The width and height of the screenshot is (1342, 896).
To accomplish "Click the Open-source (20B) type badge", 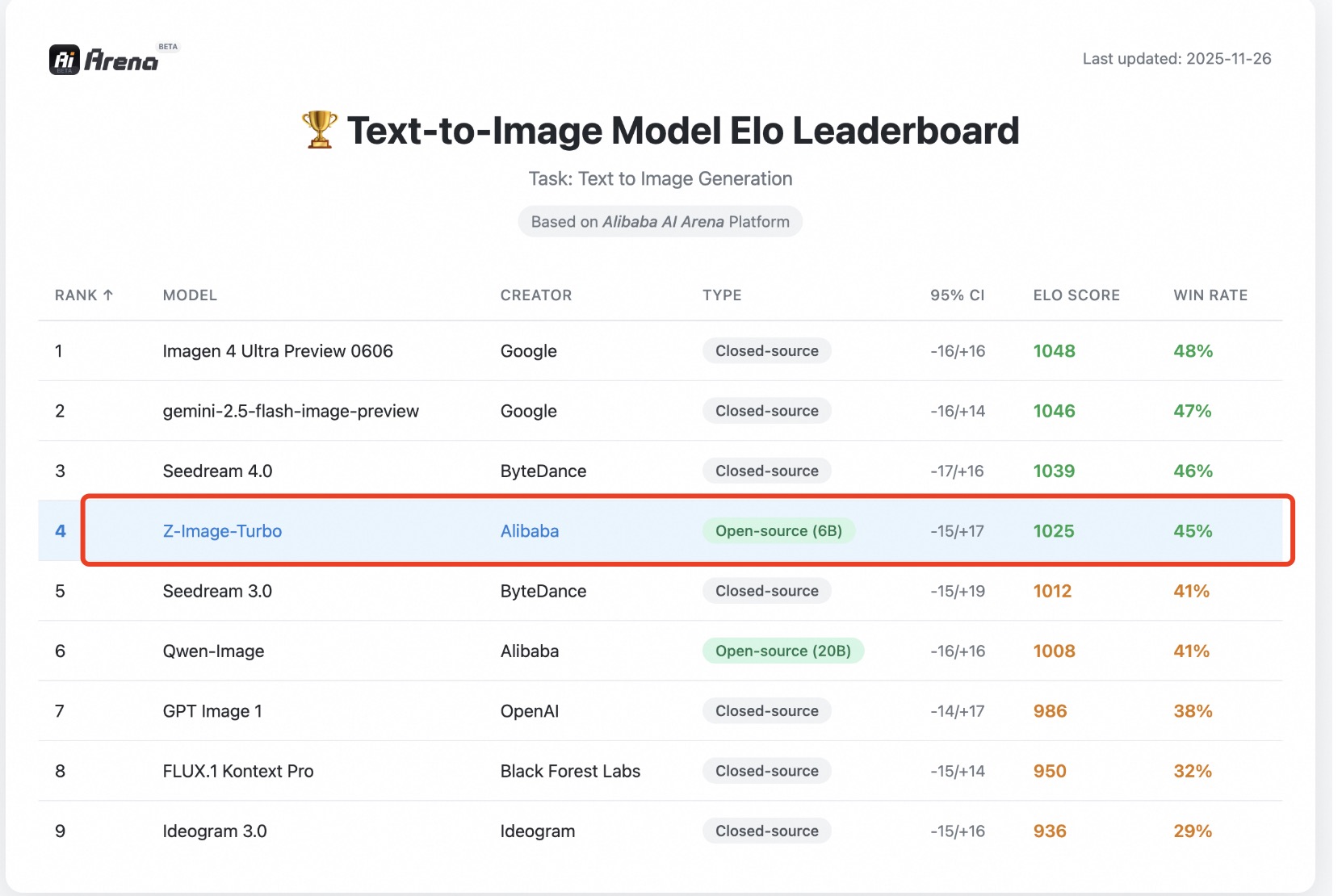I will coord(783,651).
